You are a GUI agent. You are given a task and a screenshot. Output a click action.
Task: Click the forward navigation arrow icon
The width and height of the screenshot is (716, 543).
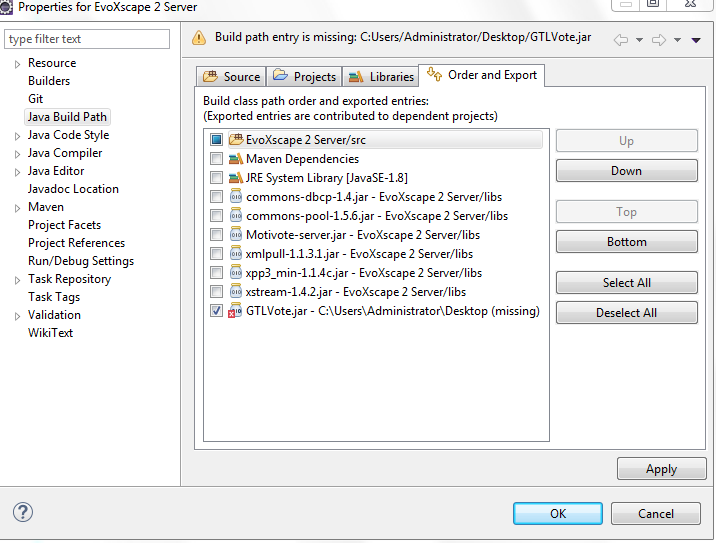[x=658, y=40]
